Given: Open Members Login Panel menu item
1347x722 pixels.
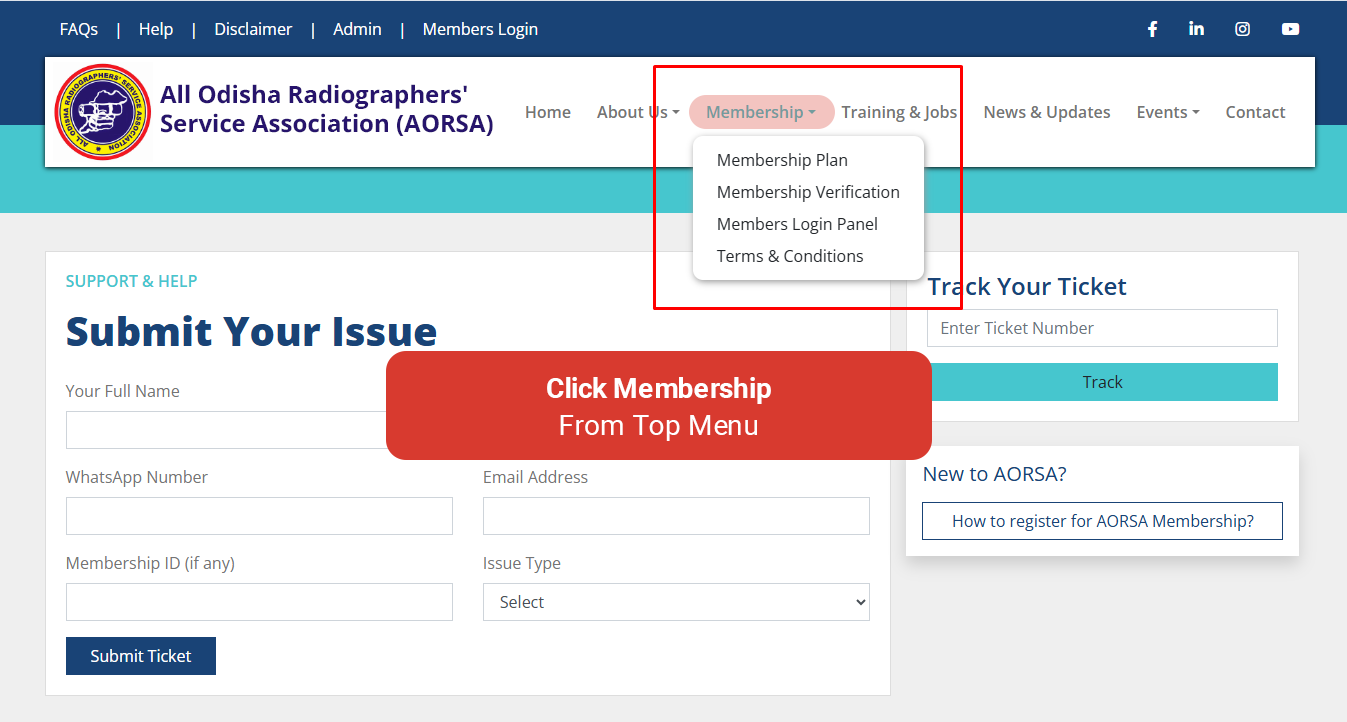Looking at the screenshot, I should point(797,224).
